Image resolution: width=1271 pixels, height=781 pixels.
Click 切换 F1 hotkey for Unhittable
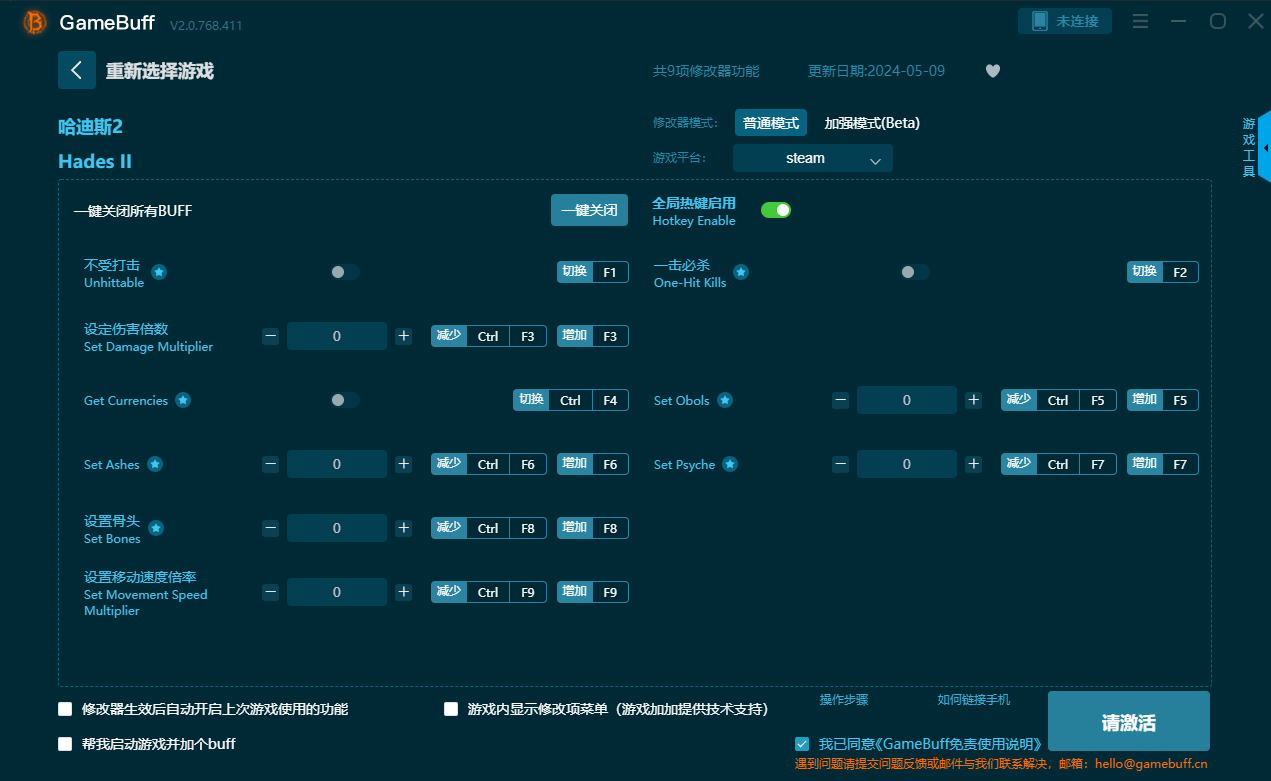click(x=593, y=272)
